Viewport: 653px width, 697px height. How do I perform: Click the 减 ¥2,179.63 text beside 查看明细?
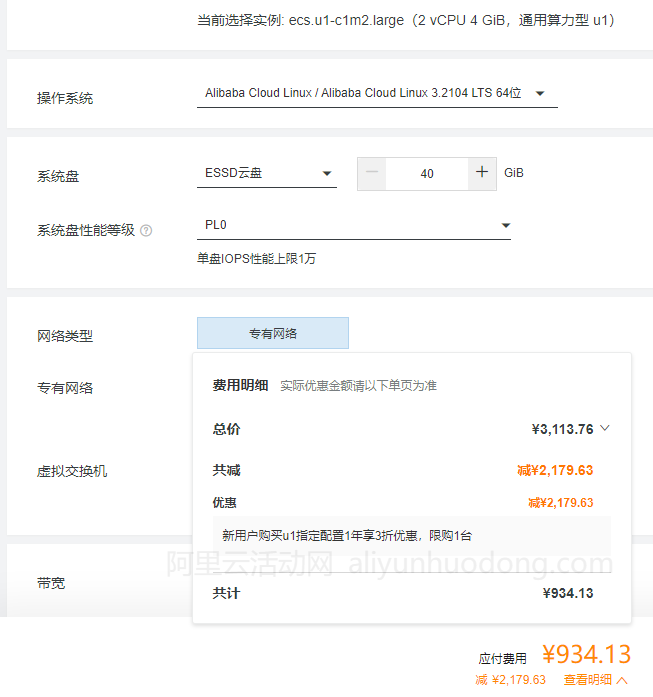[x=510, y=680]
